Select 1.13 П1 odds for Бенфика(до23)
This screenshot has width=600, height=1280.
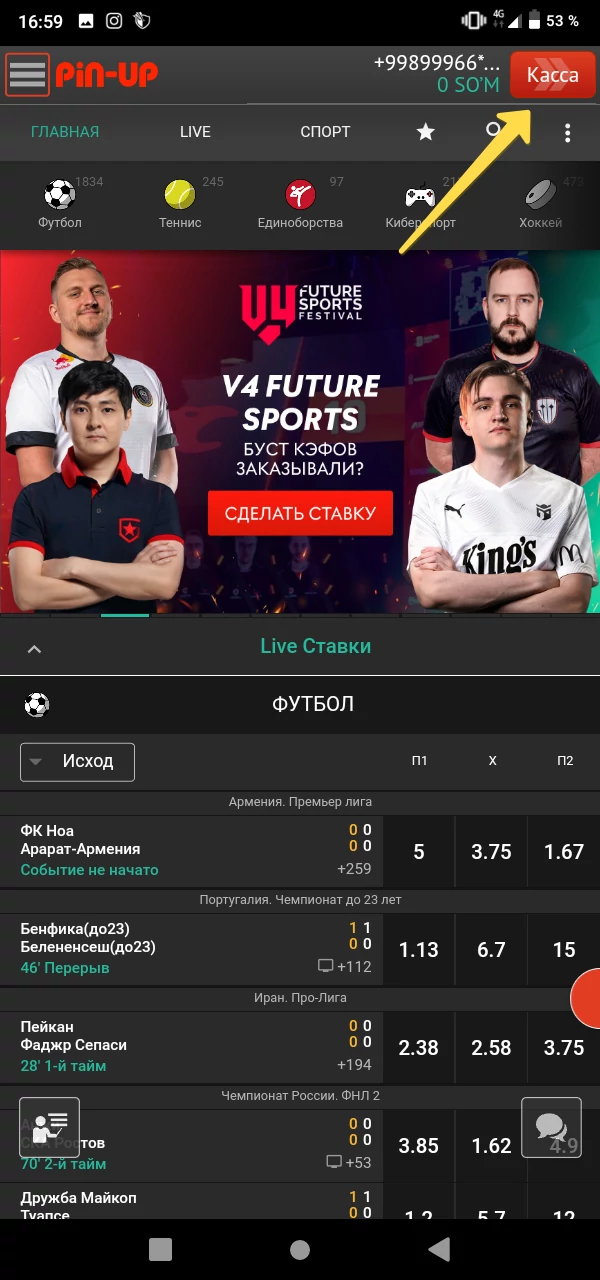tap(418, 950)
